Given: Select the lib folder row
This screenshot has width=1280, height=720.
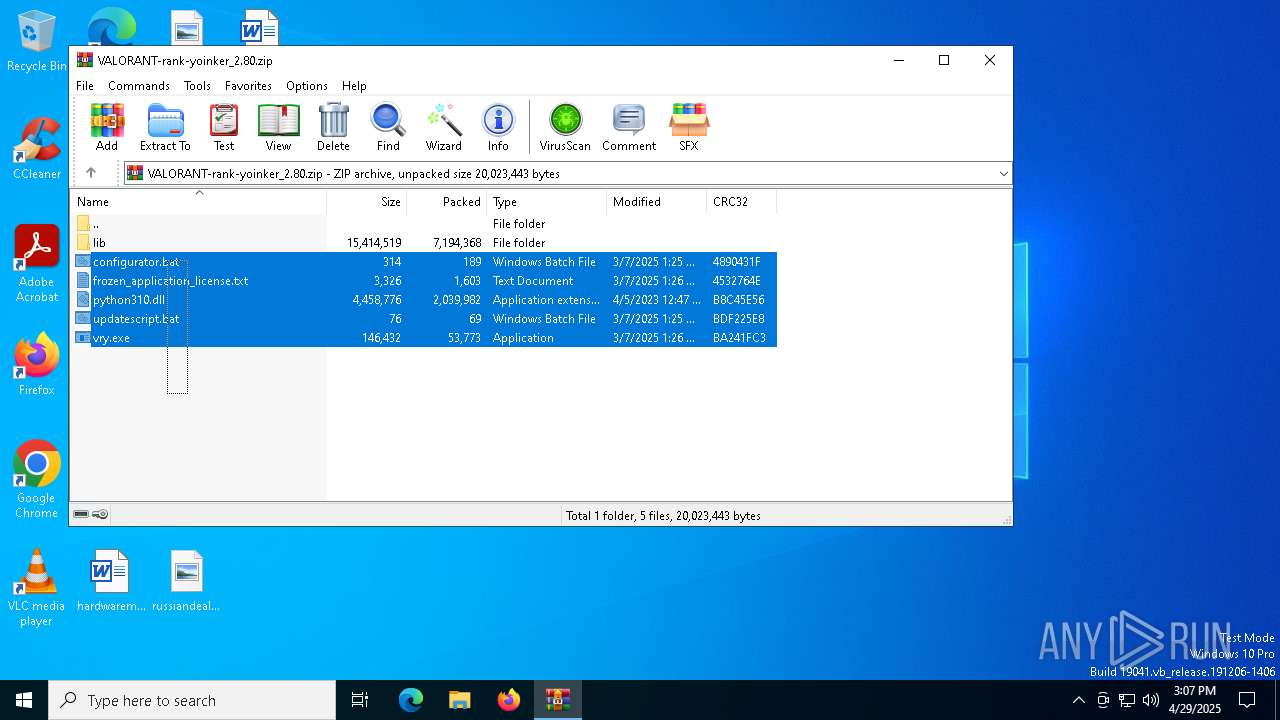Looking at the screenshot, I should [425, 243].
